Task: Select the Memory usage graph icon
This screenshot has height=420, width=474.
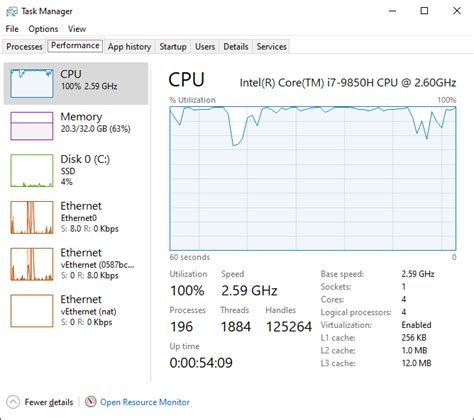Action: tap(32, 126)
